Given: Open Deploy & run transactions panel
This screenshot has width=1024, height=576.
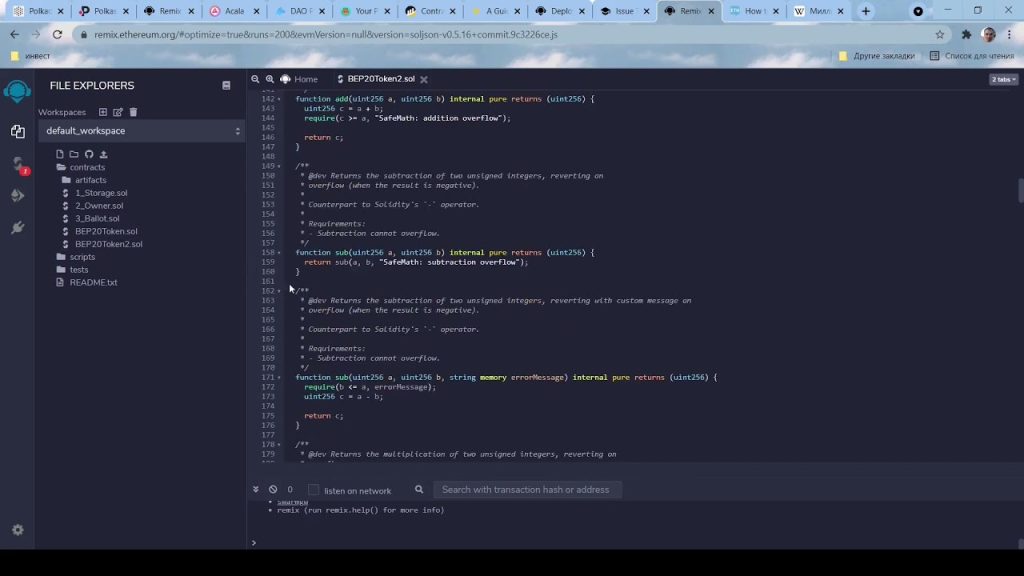Looking at the screenshot, I should (x=17, y=196).
